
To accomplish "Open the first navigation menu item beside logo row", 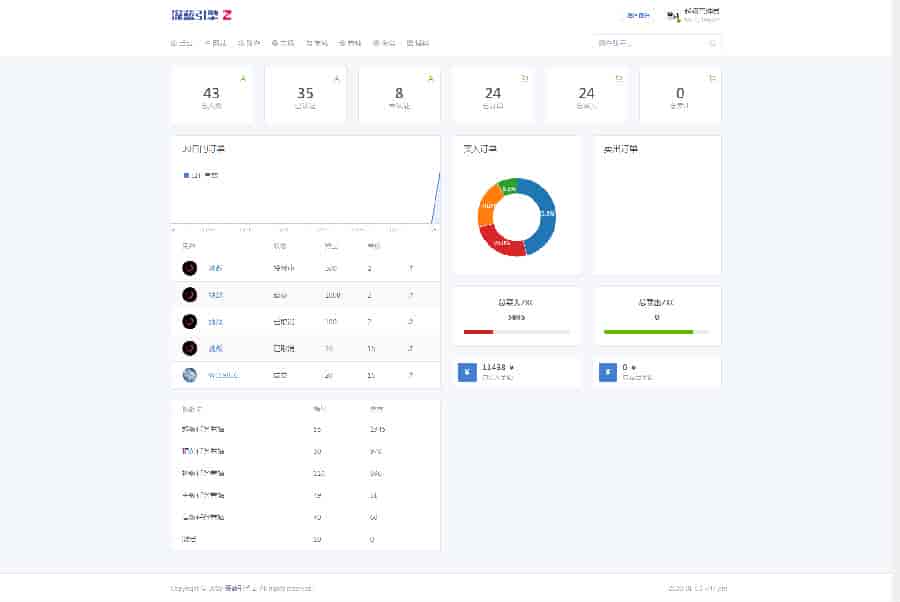I will [181, 43].
